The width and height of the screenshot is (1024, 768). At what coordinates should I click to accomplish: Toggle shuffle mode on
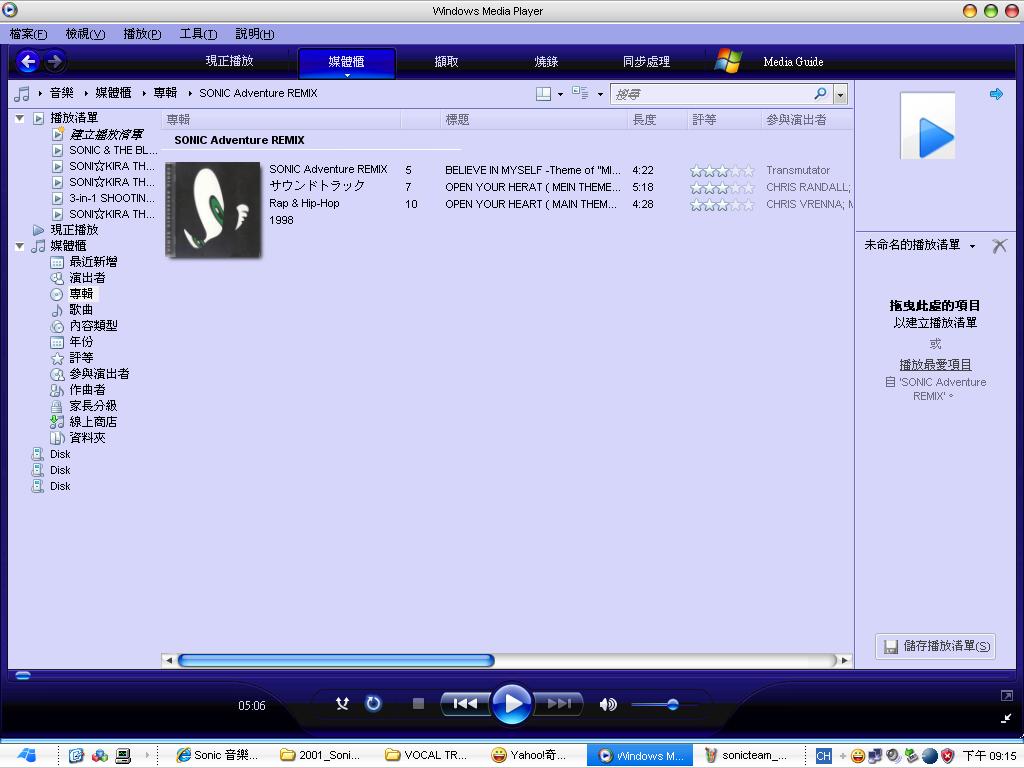[x=342, y=704]
